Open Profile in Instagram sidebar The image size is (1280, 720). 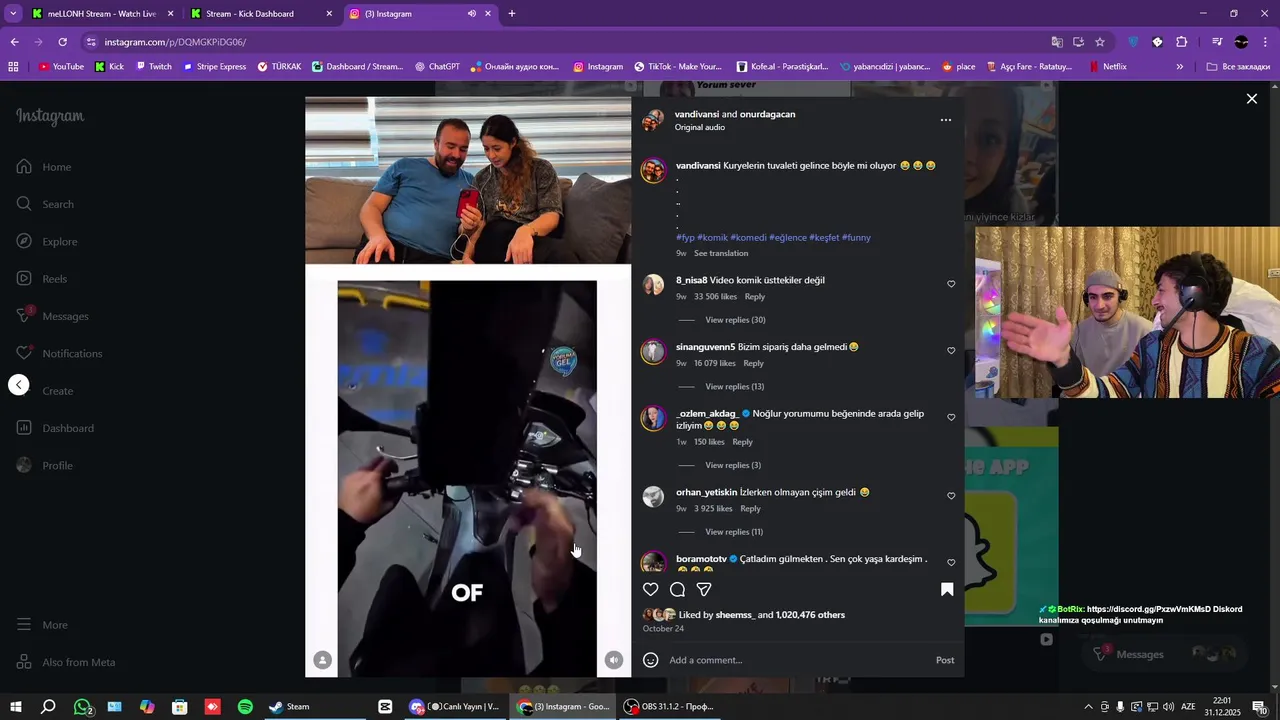[x=44, y=466]
